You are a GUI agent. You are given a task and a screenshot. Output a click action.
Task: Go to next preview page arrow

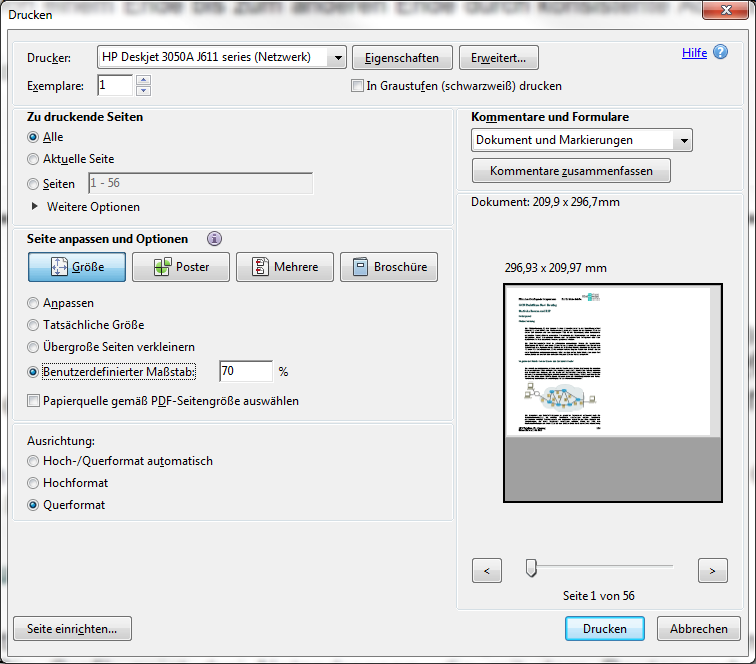pyautogui.click(x=711, y=570)
